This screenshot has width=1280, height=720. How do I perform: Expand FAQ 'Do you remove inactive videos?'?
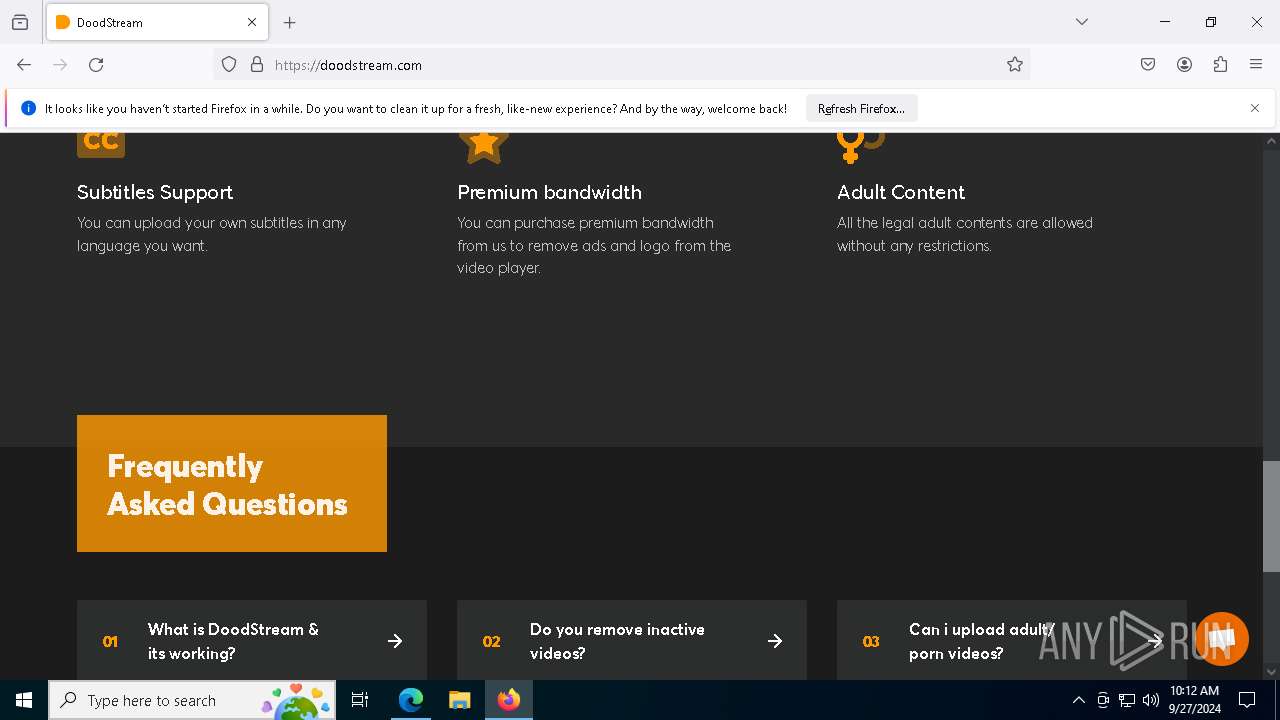click(632, 640)
